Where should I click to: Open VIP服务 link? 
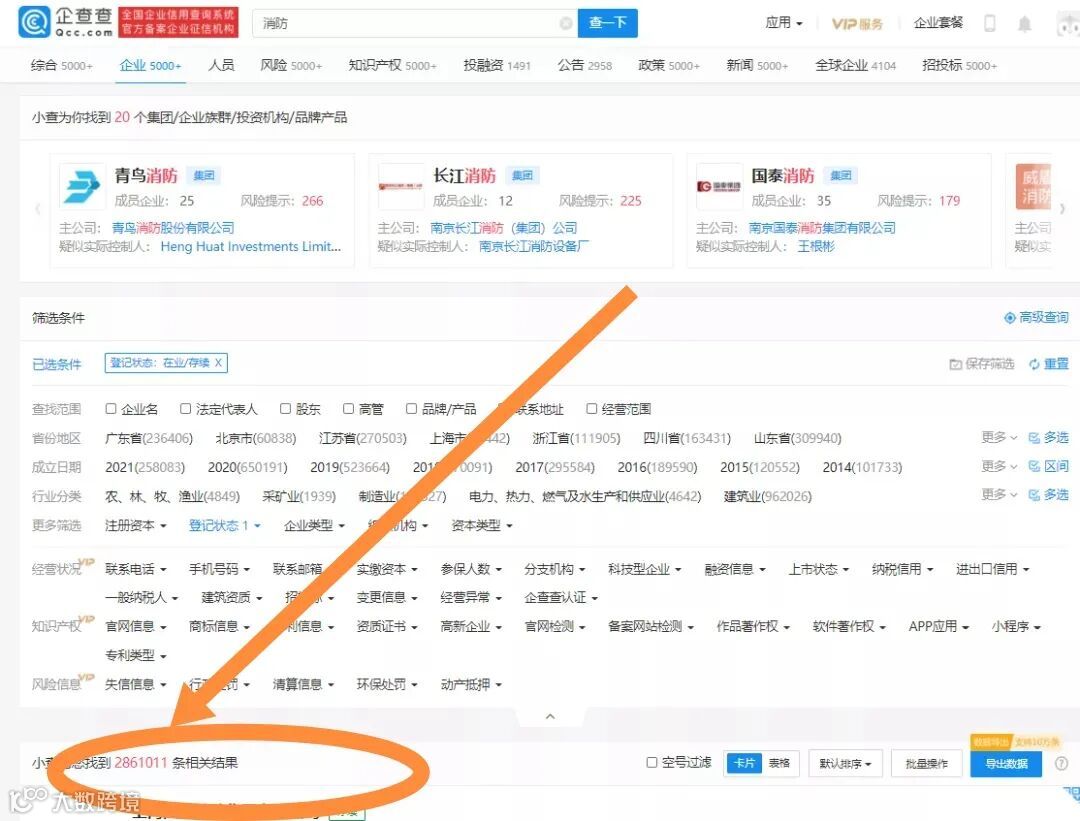[857, 24]
